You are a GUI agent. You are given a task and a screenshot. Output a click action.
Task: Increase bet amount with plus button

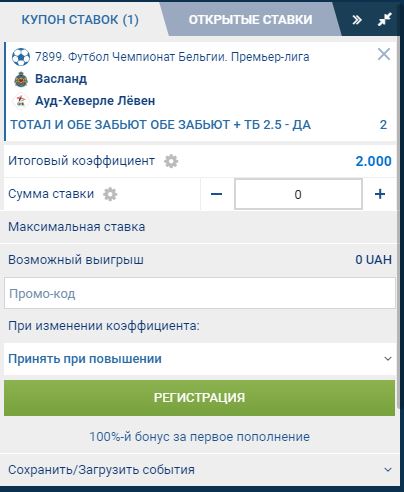tap(380, 194)
